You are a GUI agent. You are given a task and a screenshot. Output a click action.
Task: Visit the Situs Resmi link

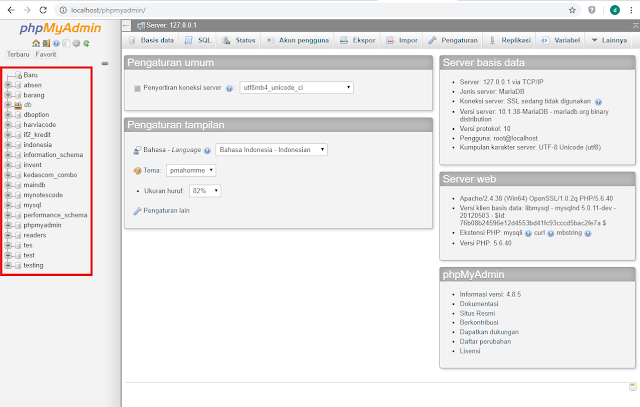click(477, 314)
